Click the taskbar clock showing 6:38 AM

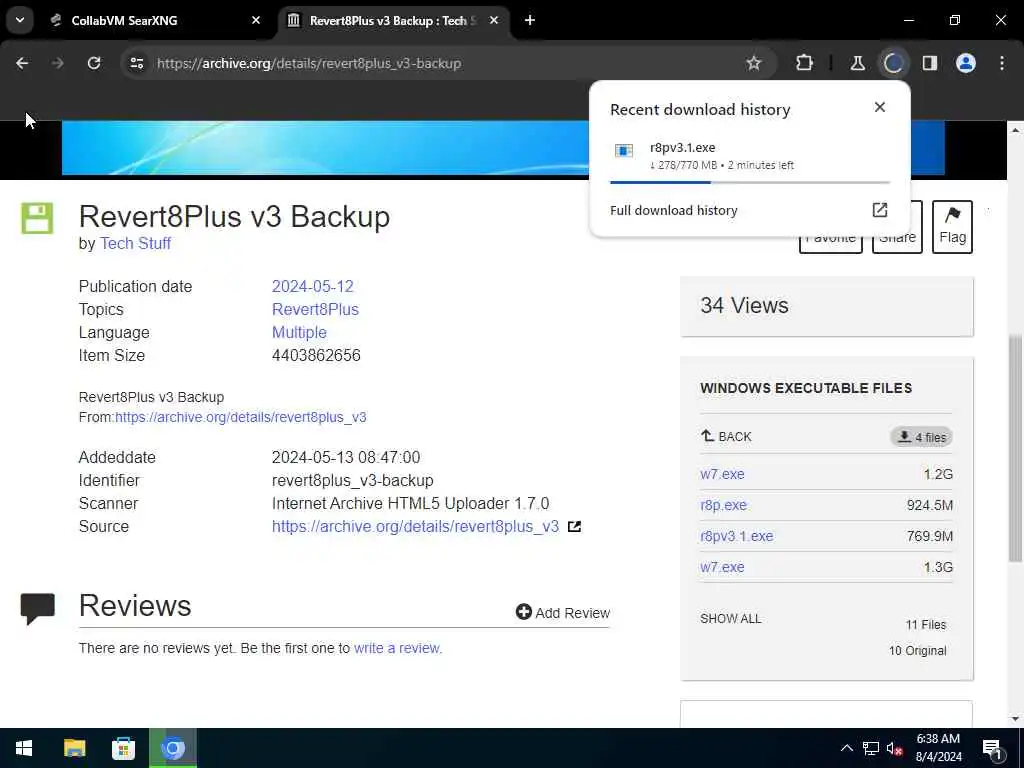938,748
